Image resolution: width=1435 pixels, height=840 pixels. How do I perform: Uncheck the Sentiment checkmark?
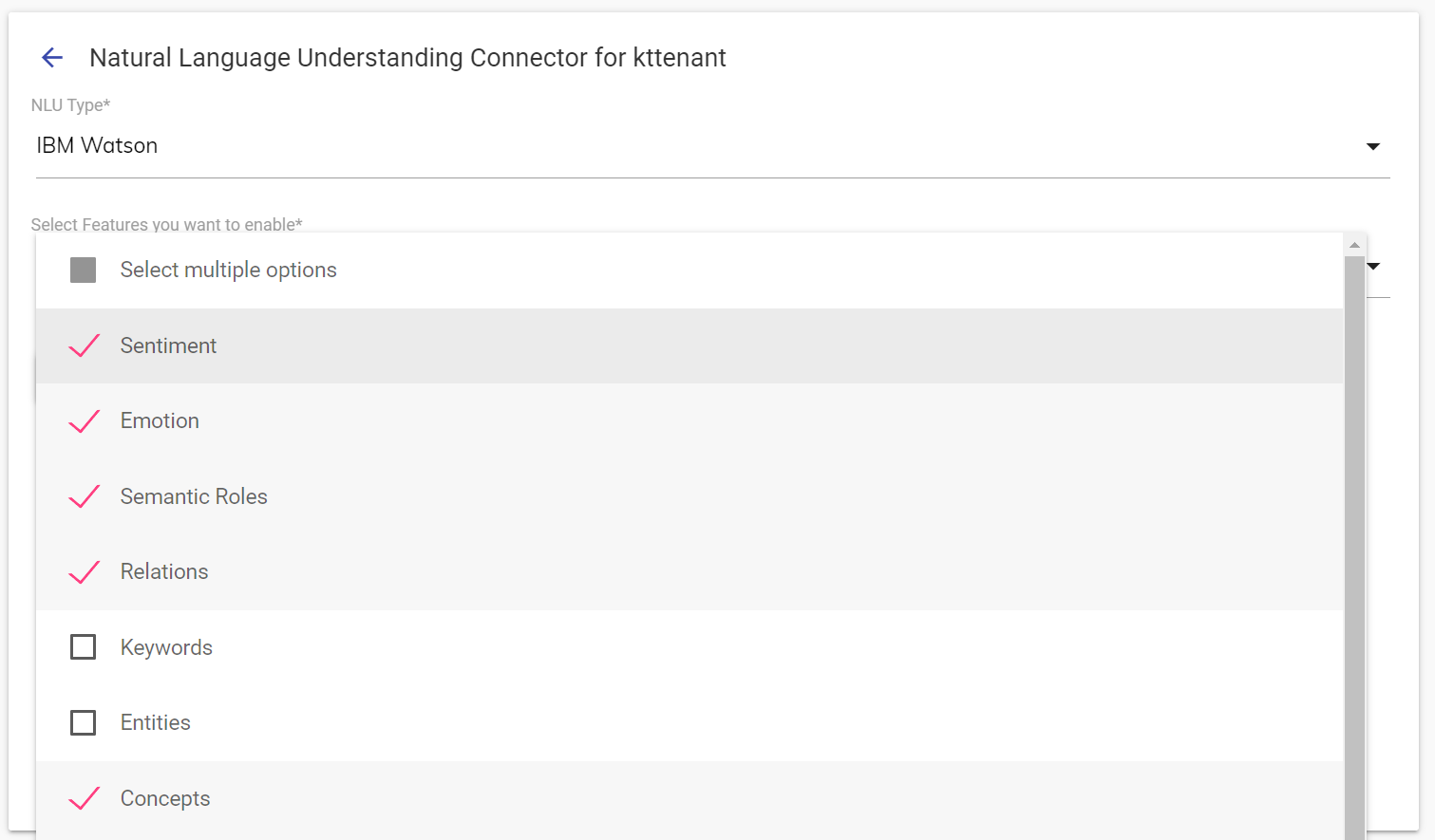click(84, 345)
